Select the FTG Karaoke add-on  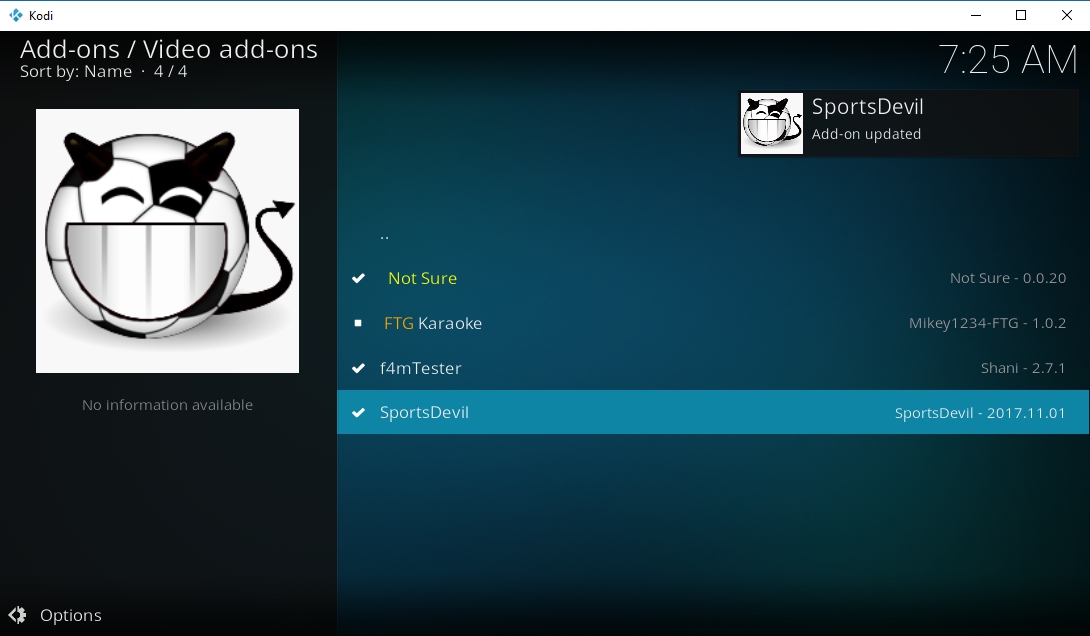713,323
